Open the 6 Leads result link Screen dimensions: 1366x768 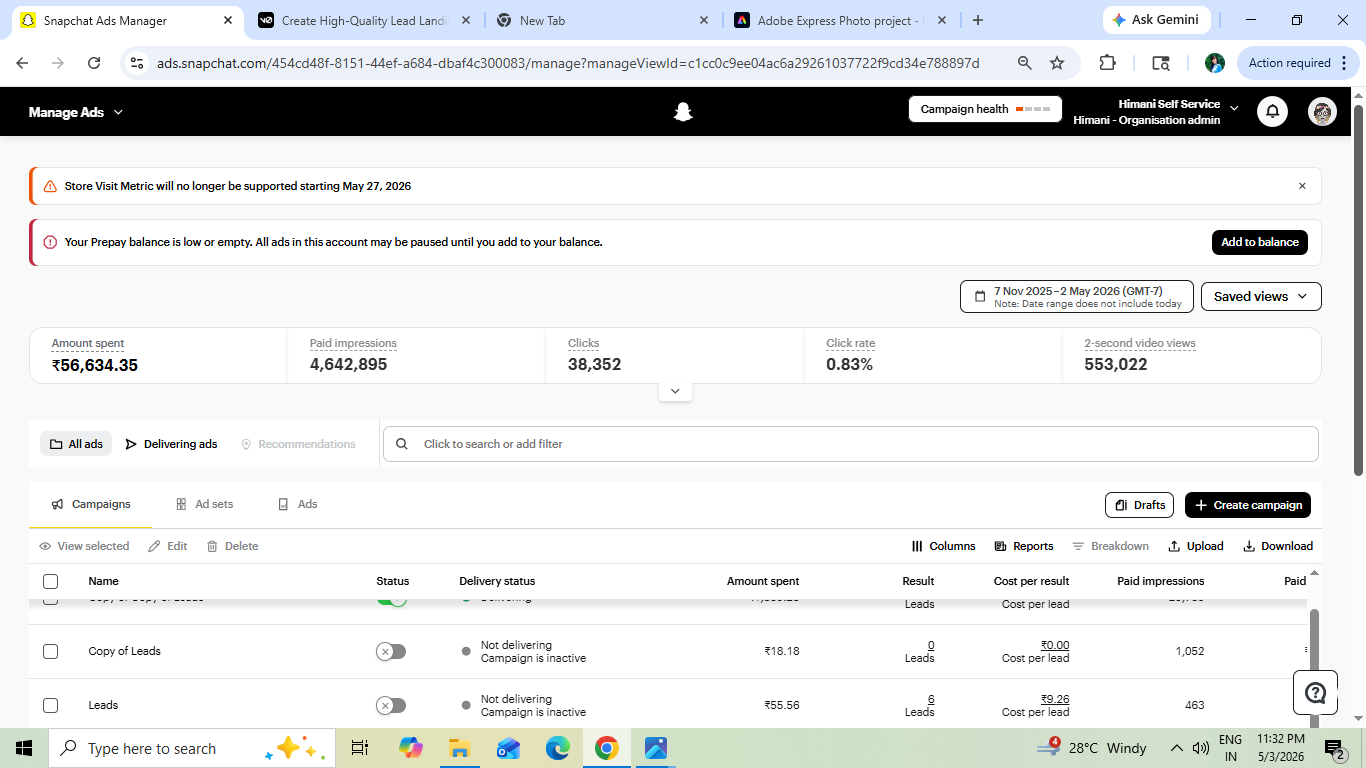(x=931, y=699)
